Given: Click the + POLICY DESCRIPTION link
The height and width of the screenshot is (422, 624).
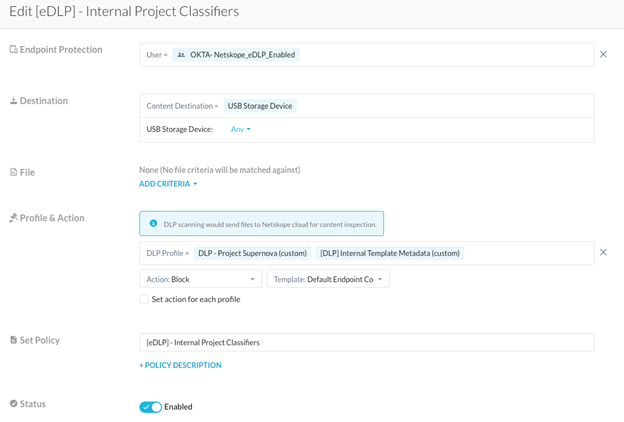Looking at the screenshot, I should coord(180,365).
